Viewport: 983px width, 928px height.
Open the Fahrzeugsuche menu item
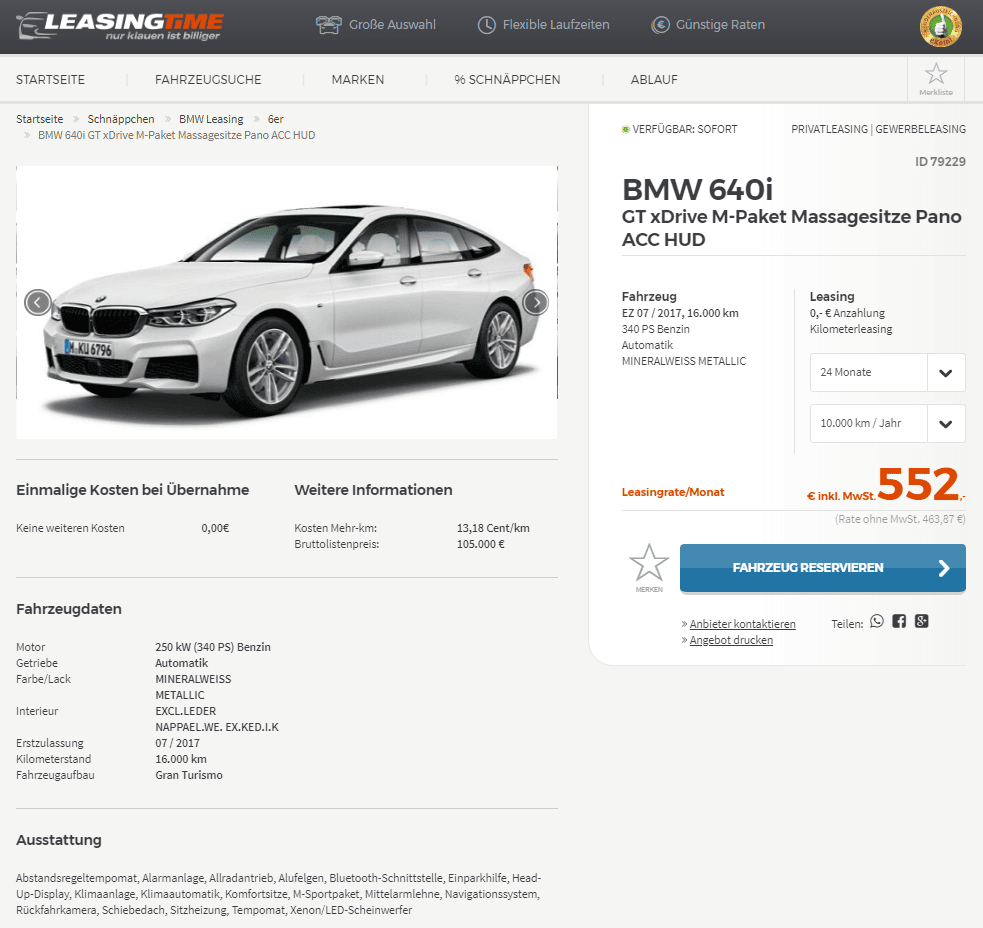(208, 80)
